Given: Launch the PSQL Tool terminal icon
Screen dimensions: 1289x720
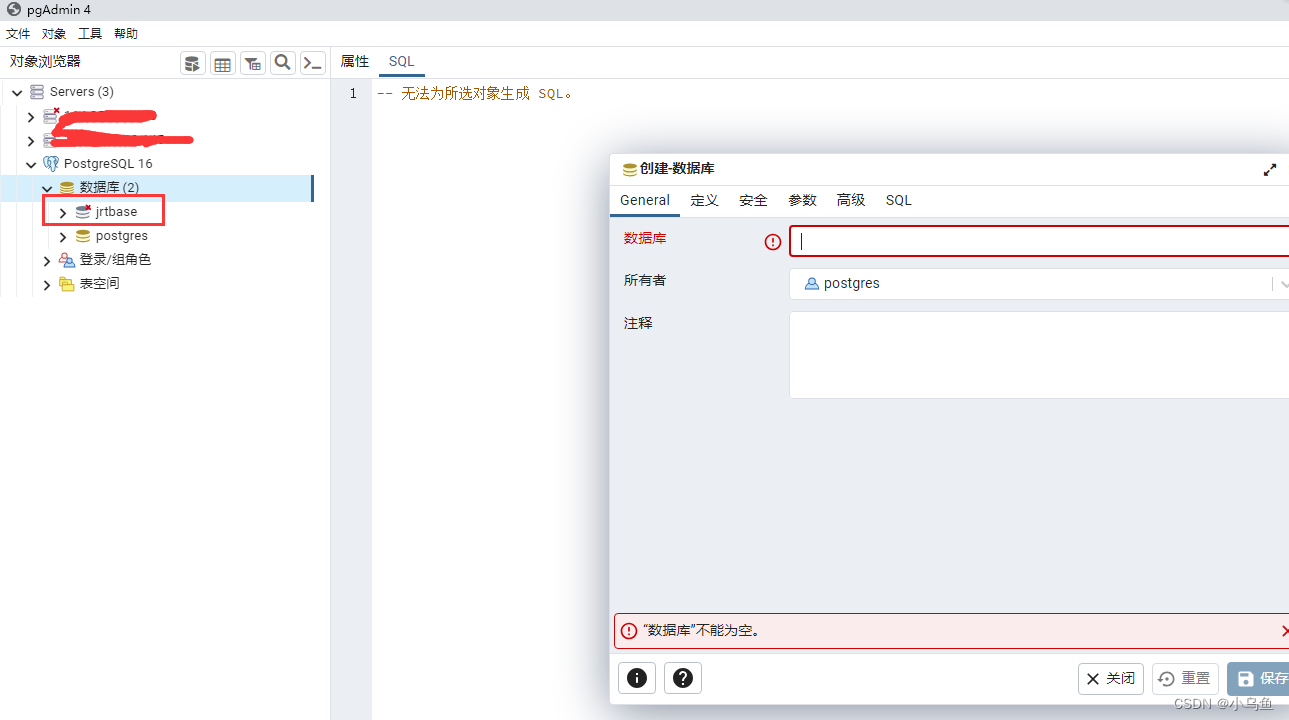Looking at the screenshot, I should coord(313,63).
